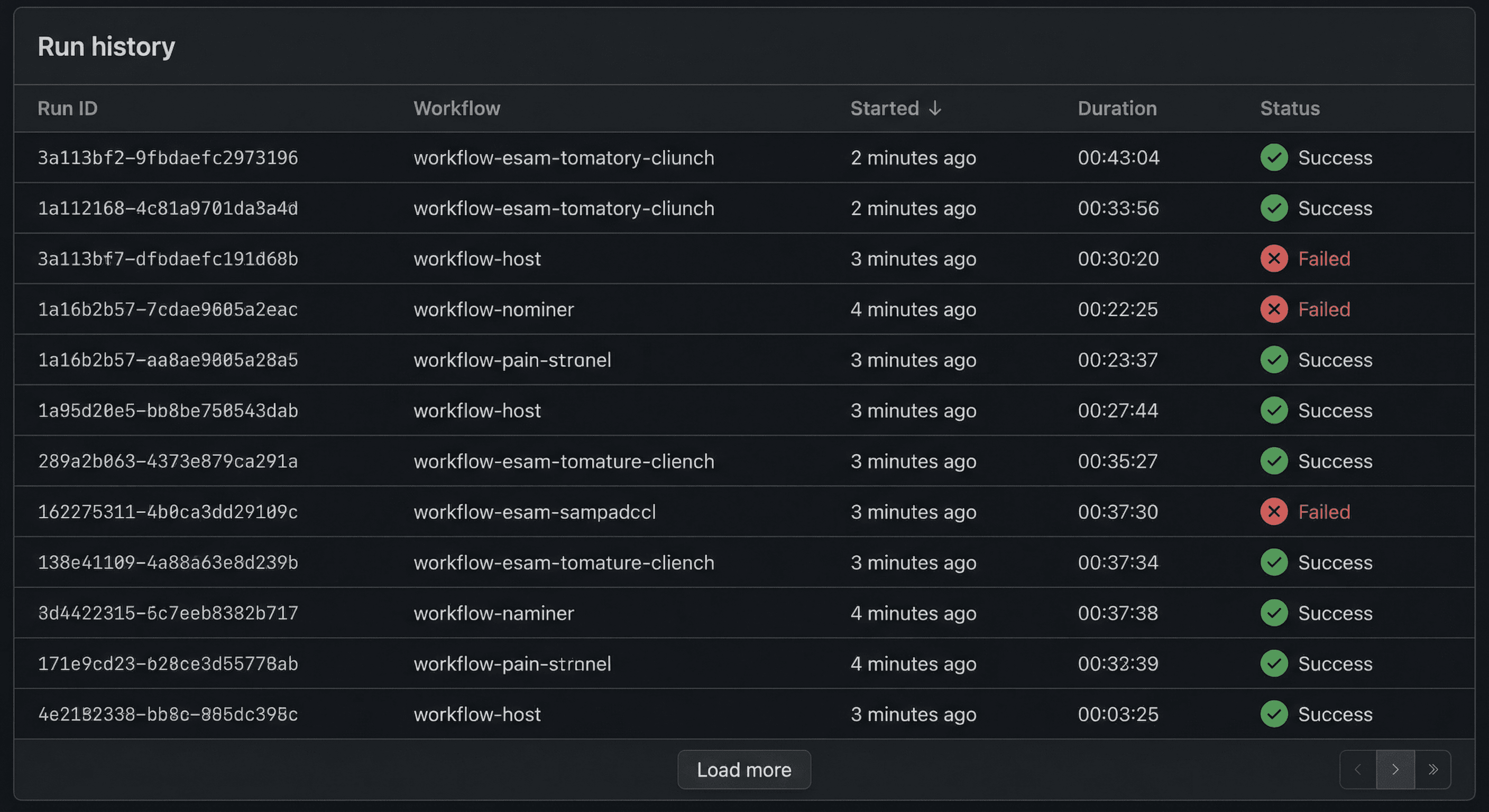Click the Failed icon for workflow-nominer run
The width and height of the screenshot is (1489, 812).
1274,309
